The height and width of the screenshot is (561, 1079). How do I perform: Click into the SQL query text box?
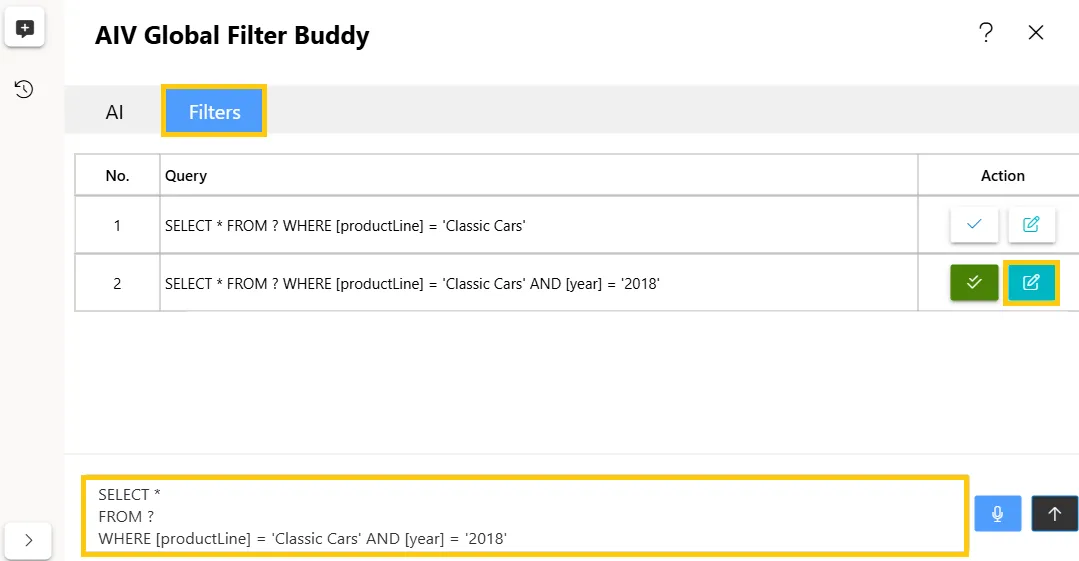pyautogui.click(x=524, y=516)
